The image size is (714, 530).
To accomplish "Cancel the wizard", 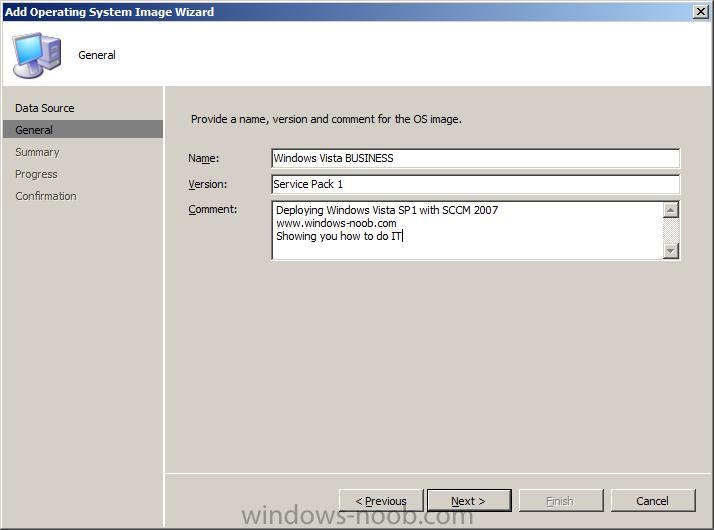I will 653,501.
